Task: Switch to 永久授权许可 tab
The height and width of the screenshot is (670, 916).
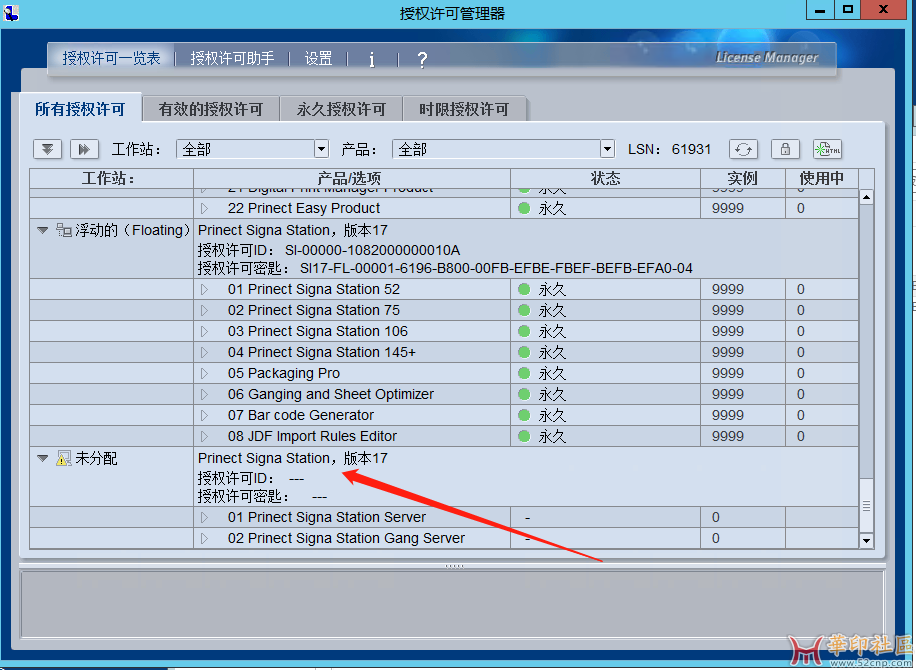Action: [341, 109]
